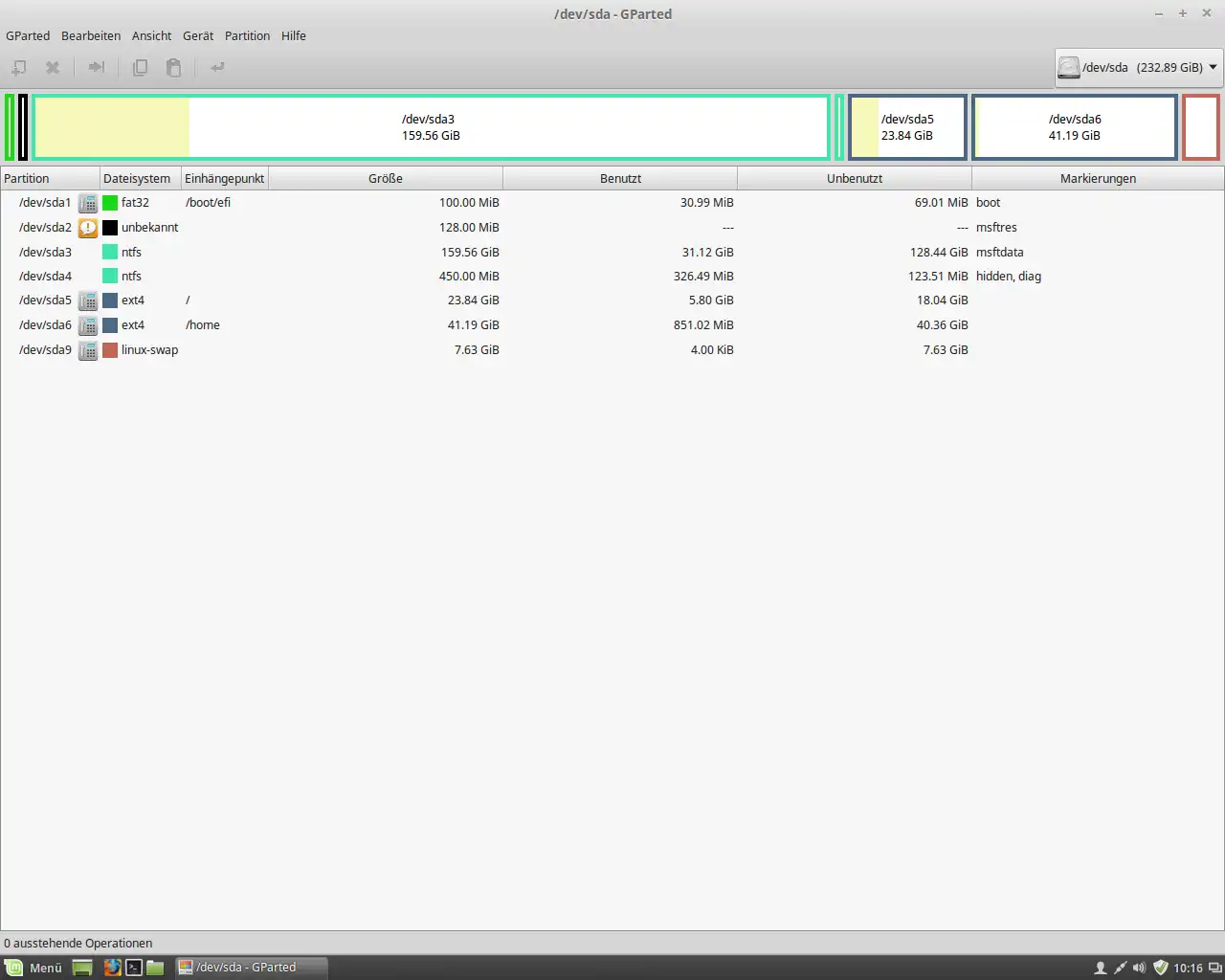Click the Unbenutzt column header
The image size is (1225, 980).
click(x=855, y=179)
